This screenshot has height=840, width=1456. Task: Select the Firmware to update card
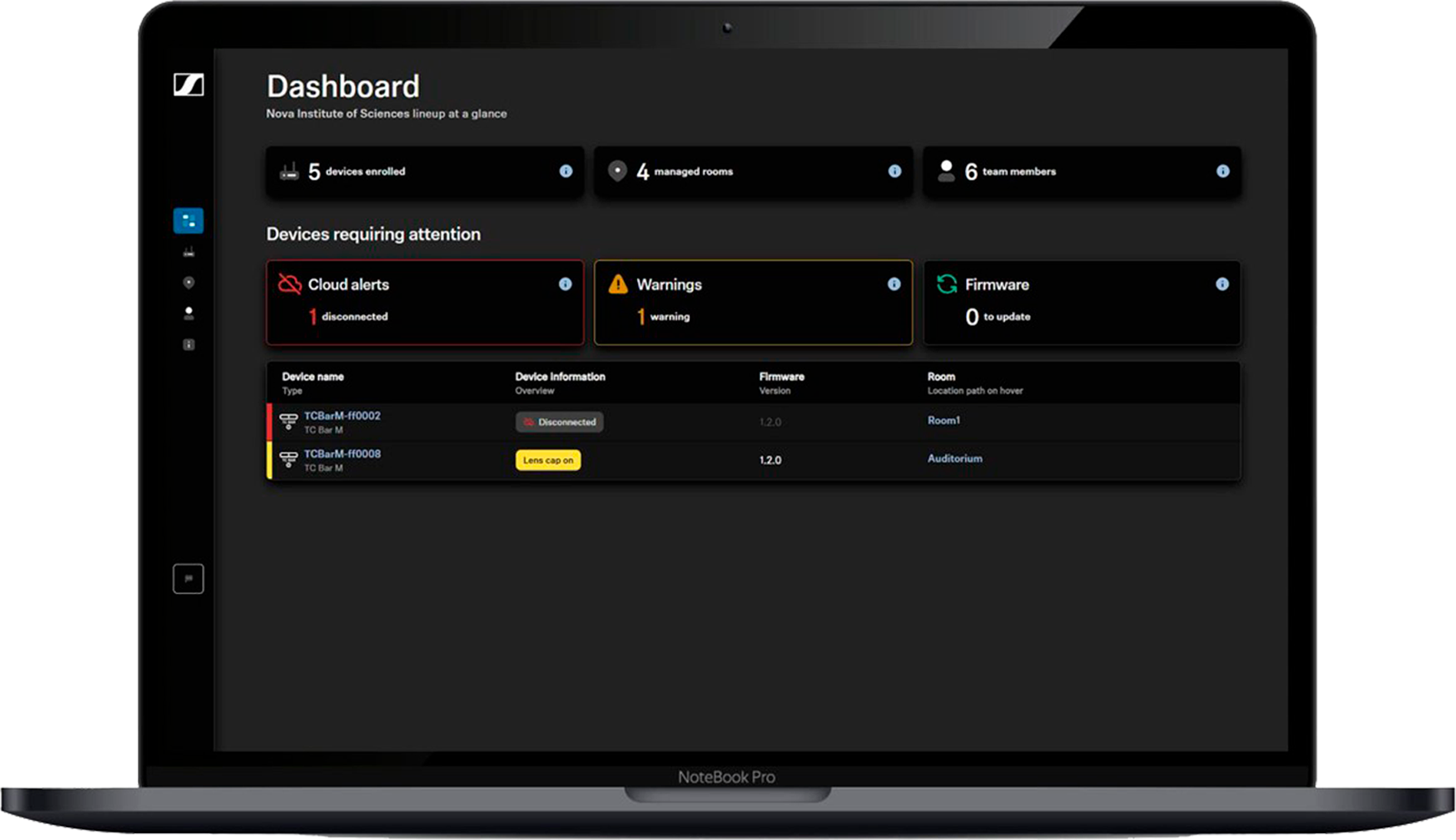pos(1081,303)
